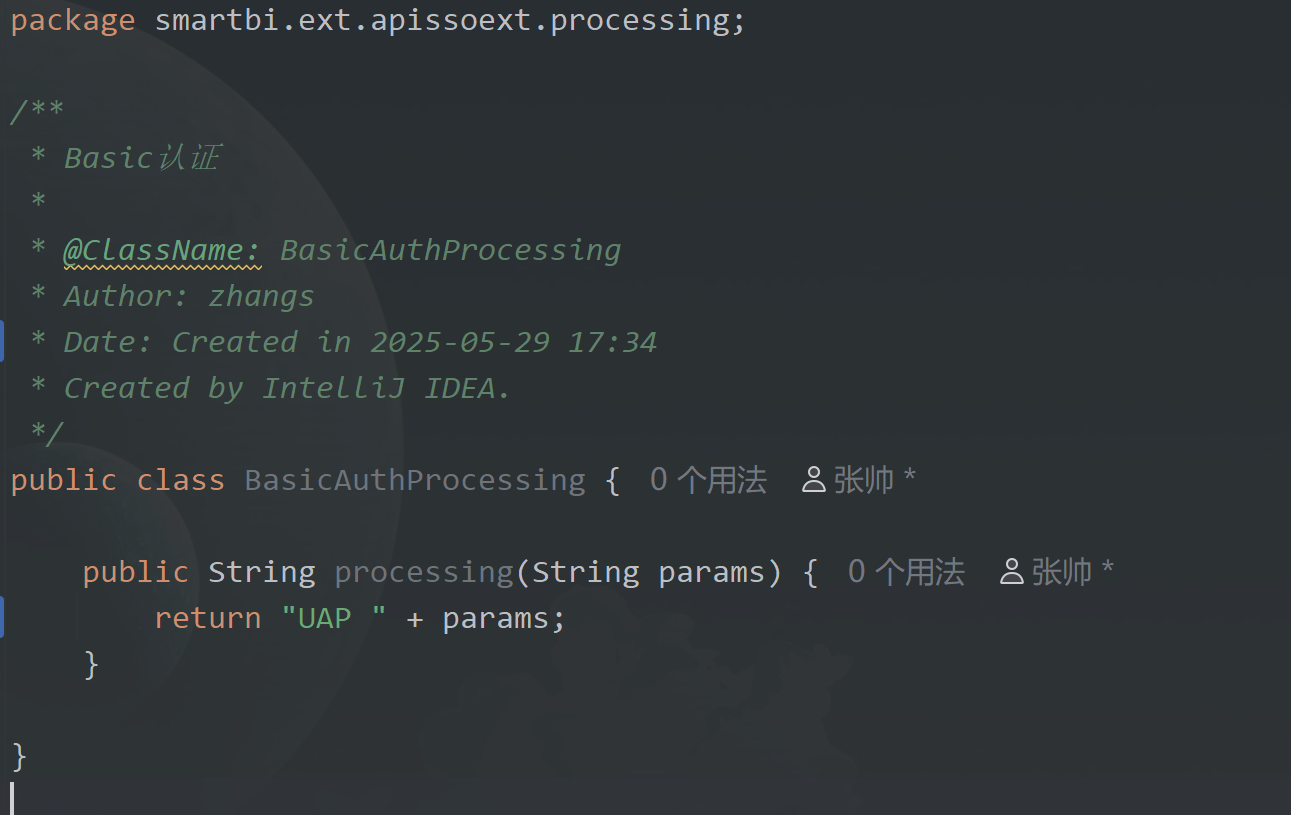Image resolution: width=1291 pixels, height=815 pixels.
Task: Show usages via "0 个用法" hint on processing method
Action: pos(906,572)
